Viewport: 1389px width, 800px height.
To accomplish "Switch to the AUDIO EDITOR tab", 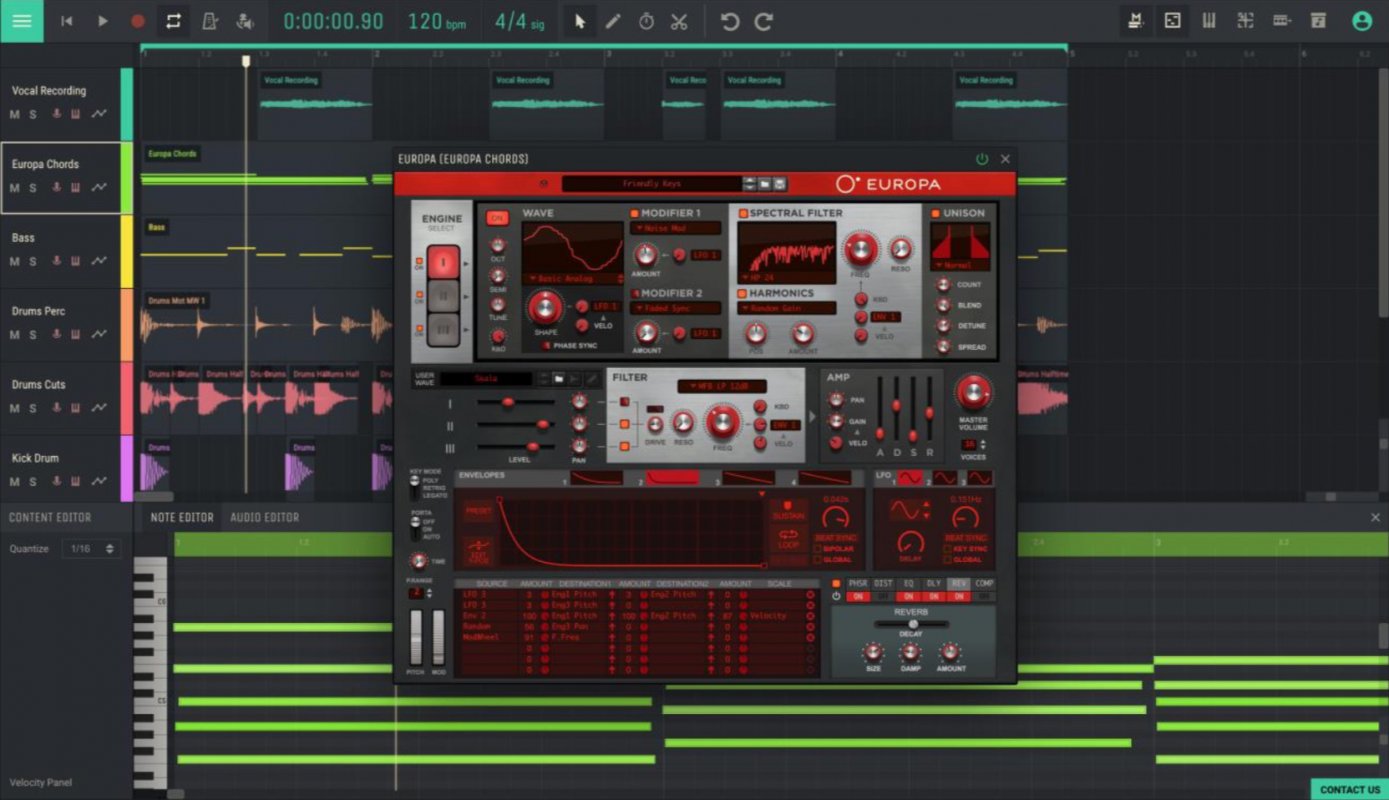I will point(264,517).
